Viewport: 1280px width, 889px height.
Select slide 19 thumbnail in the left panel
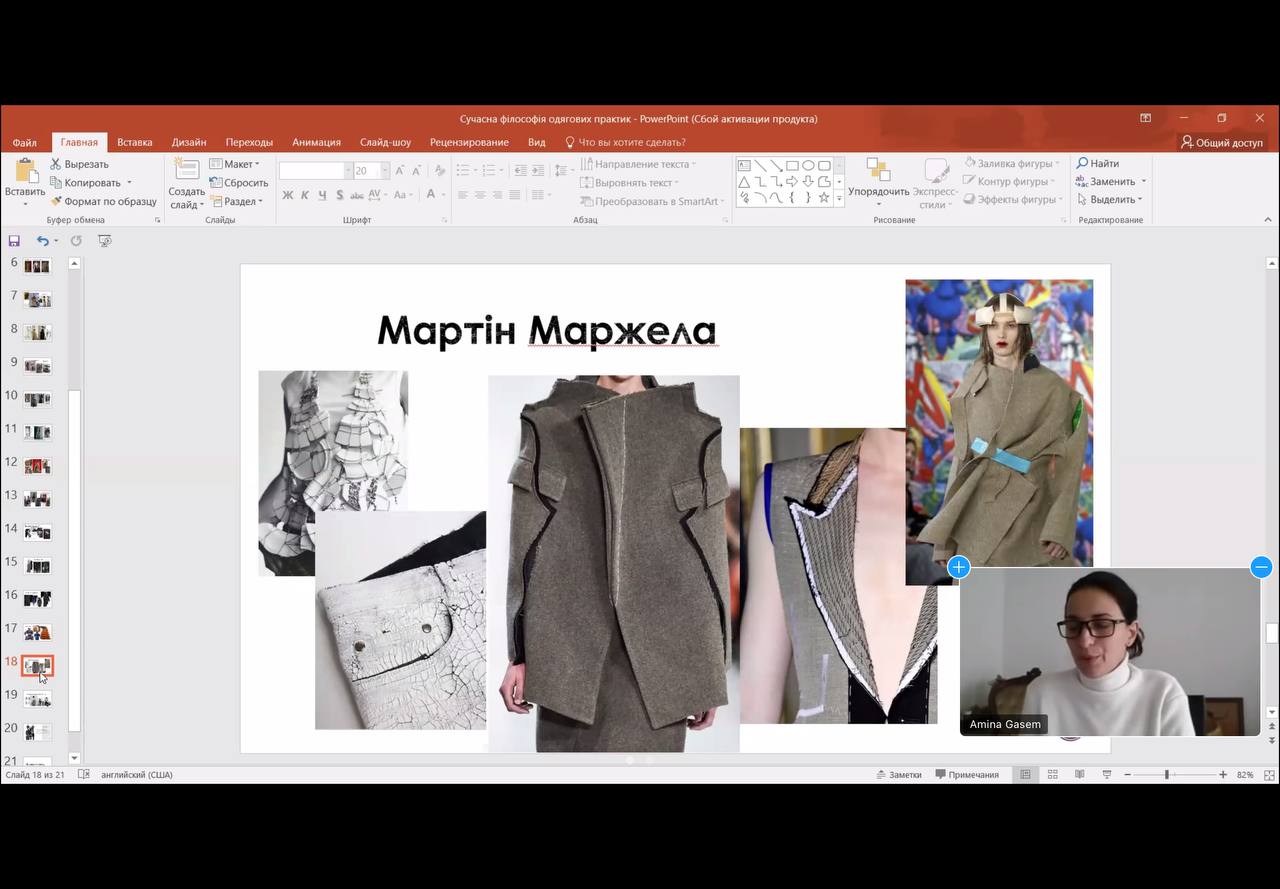coord(37,699)
